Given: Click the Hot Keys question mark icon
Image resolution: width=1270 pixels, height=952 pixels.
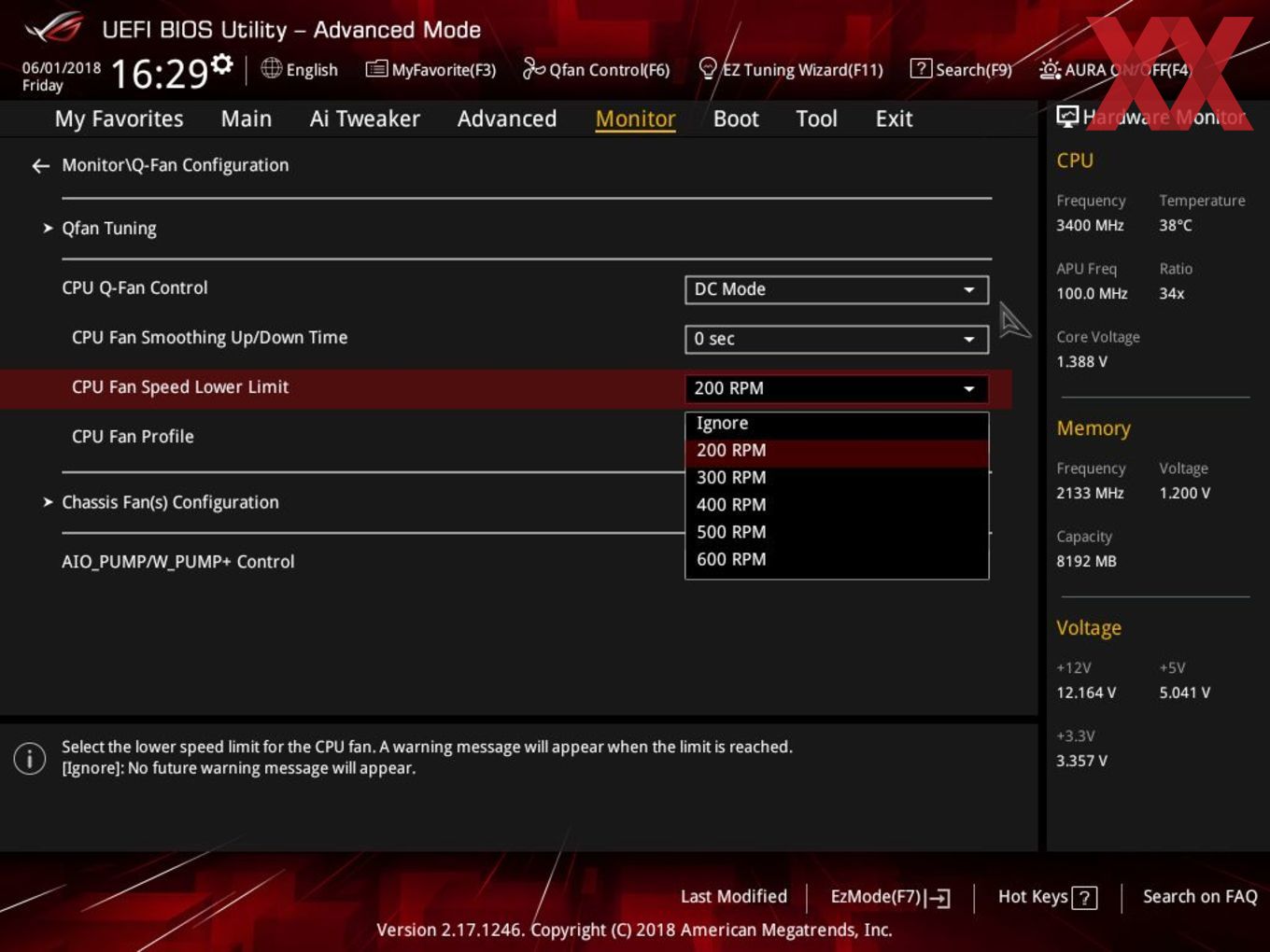Looking at the screenshot, I should click(1084, 898).
